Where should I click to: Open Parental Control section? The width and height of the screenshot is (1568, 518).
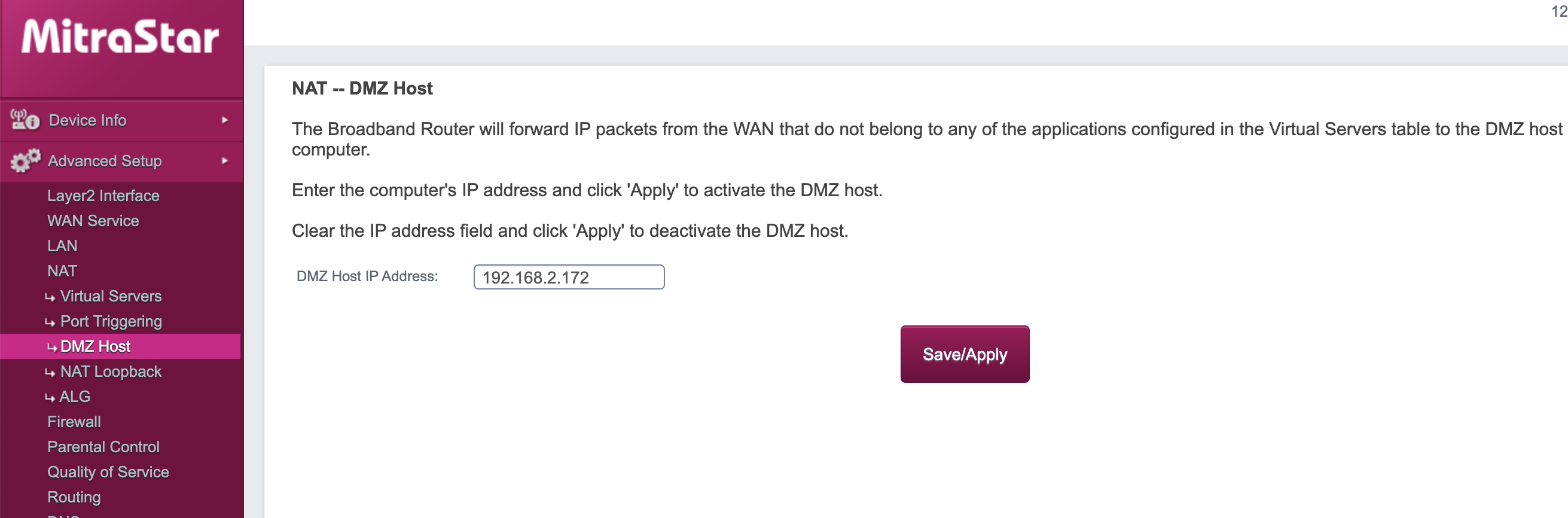103,447
